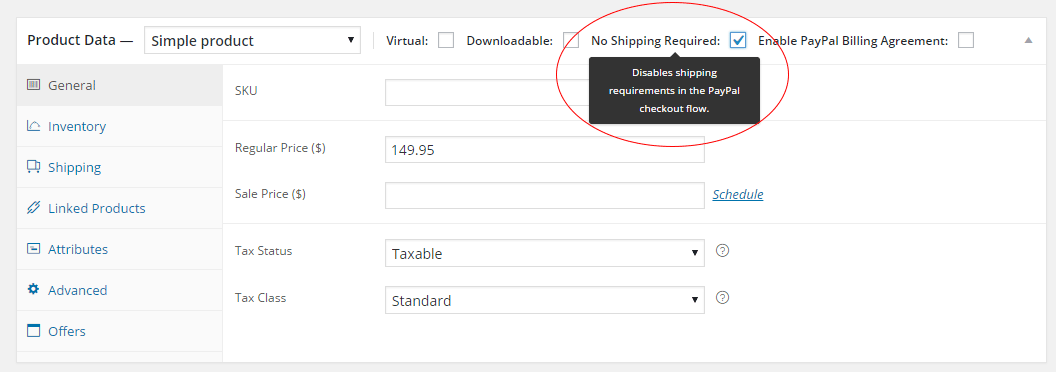Enable PayPal Billing Agreement checkbox
Image resolution: width=1056 pixels, height=372 pixels.
[x=966, y=40]
